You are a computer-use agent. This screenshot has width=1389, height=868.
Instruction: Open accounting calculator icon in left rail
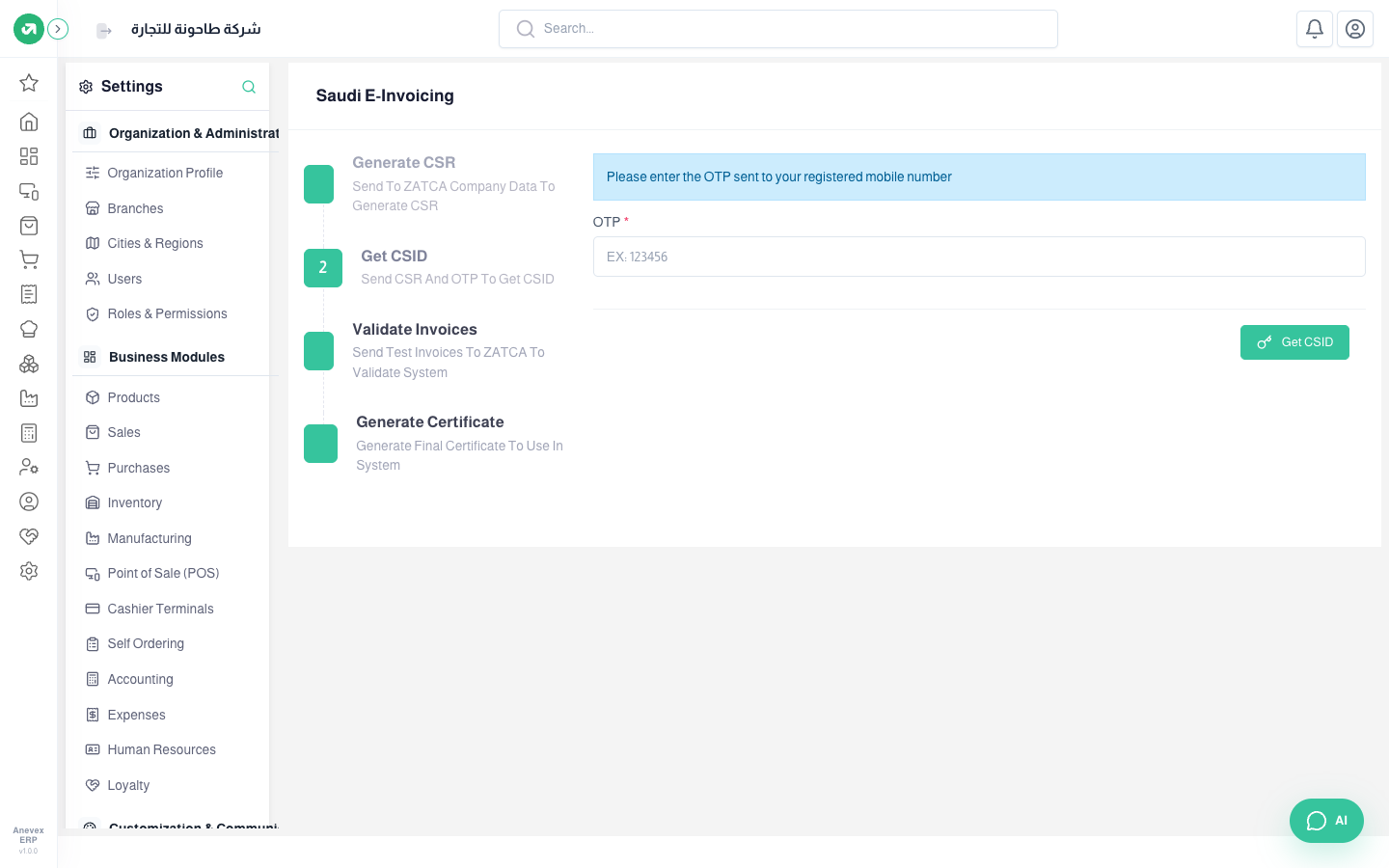[x=29, y=433]
